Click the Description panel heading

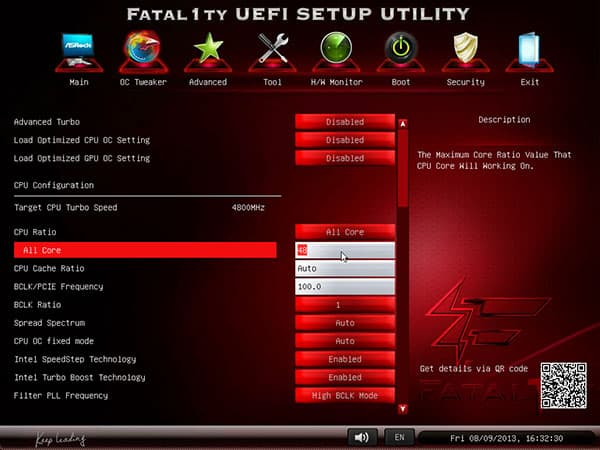[x=504, y=120]
